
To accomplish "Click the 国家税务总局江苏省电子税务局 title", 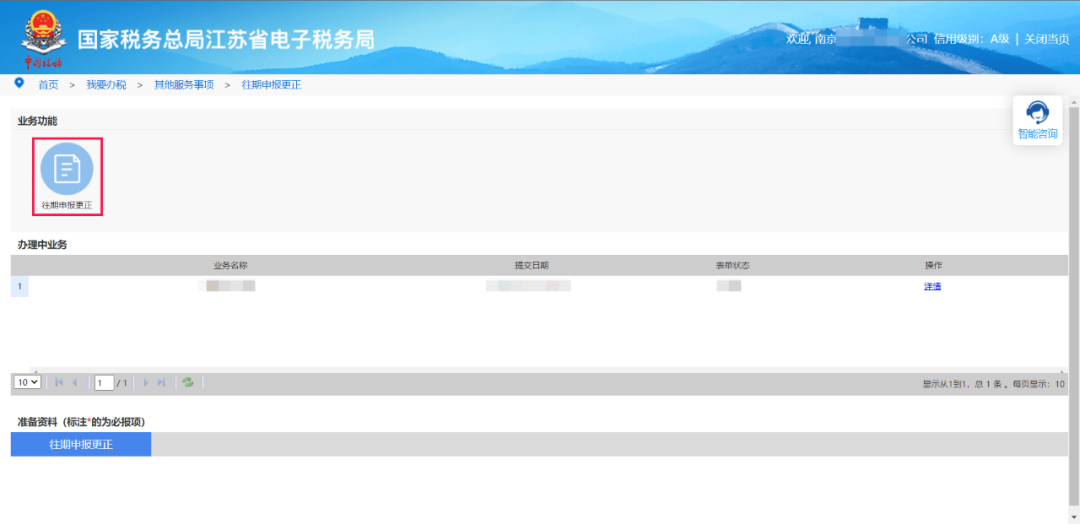I will [226, 39].
